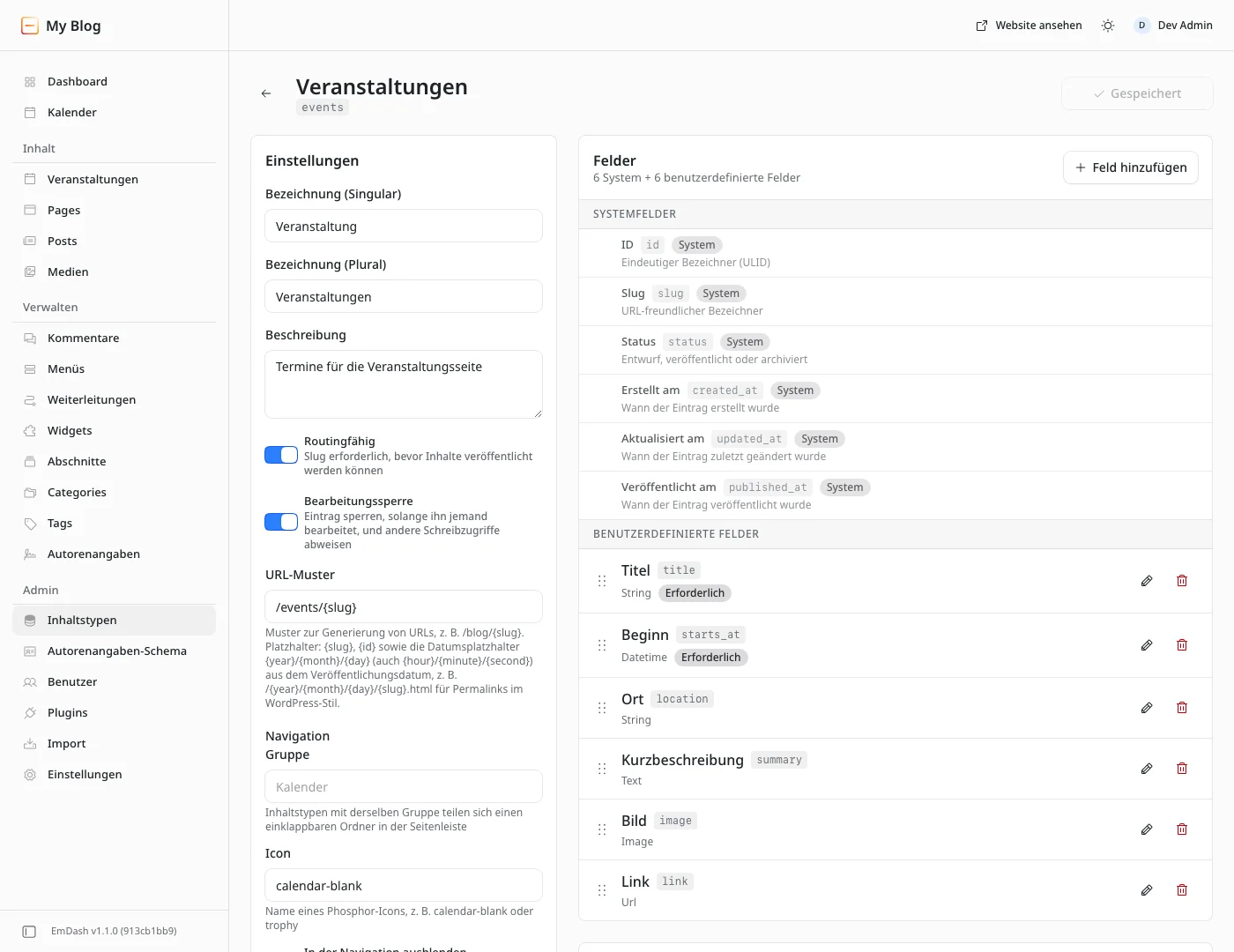
Task: Click the Gespeichert save button
Action: (1137, 93)
